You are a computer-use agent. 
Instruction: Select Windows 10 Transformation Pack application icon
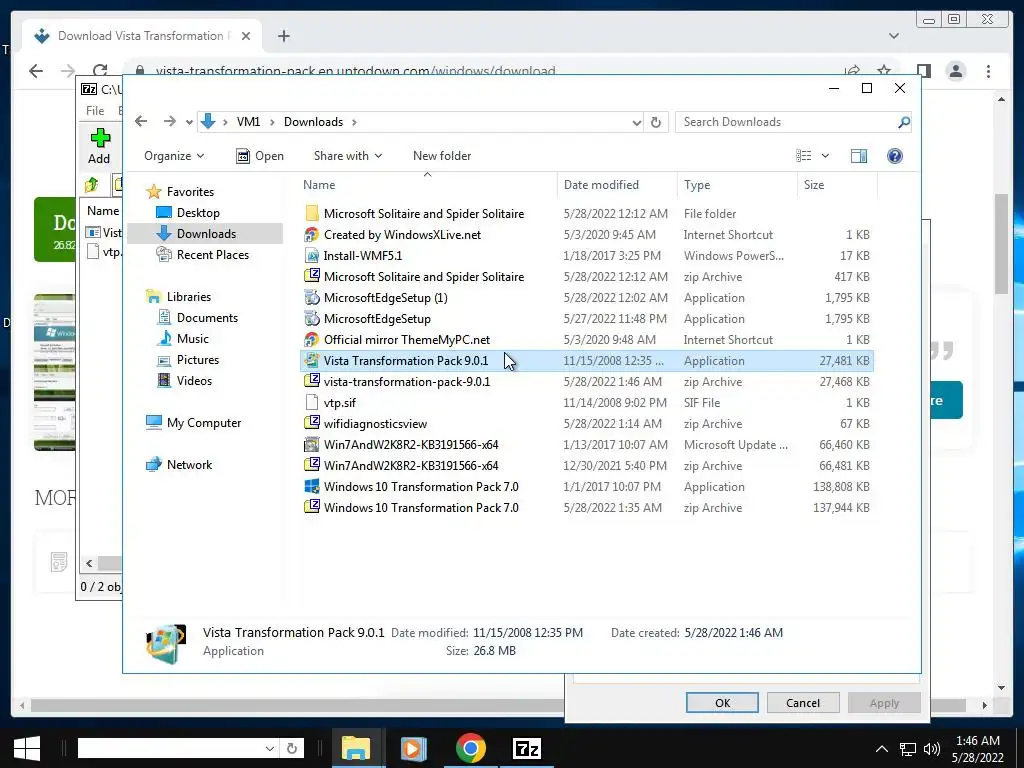point(312,487)
